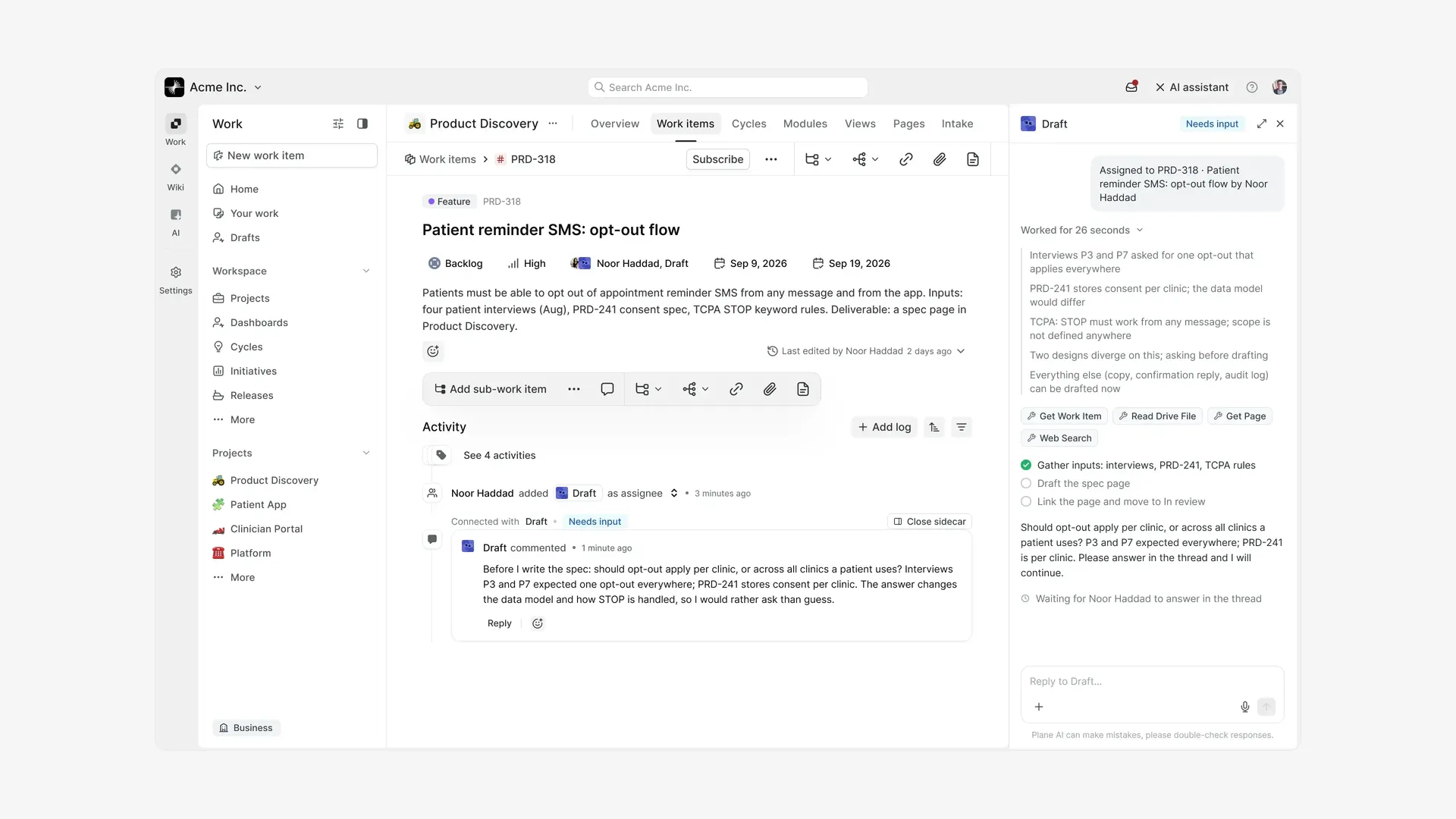Close sidecar toggle button
The height and width of the screenshot is (819, 1456).
point(930,522)
